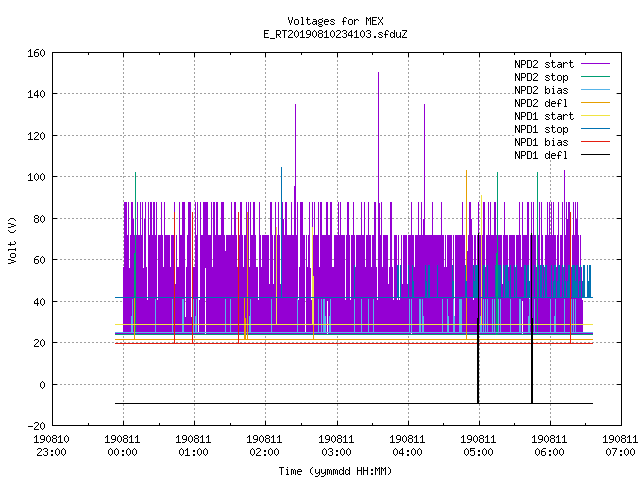This screenshot has height=480, width=640.
Task: Click the orange NPD2 defl legend line
Action: (596, 103)
